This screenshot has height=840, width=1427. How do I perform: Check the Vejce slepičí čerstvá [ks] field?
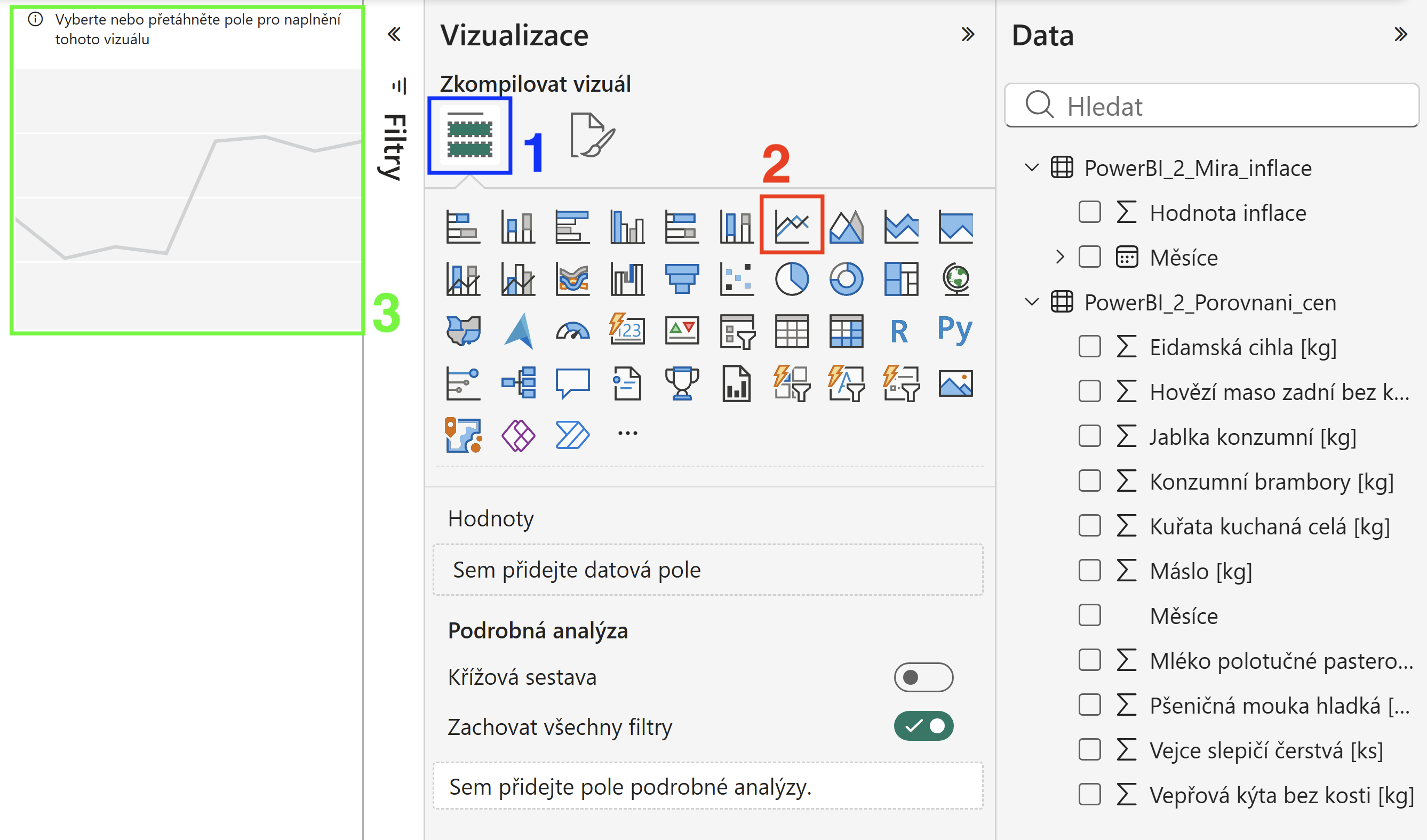pos(1089,750)
